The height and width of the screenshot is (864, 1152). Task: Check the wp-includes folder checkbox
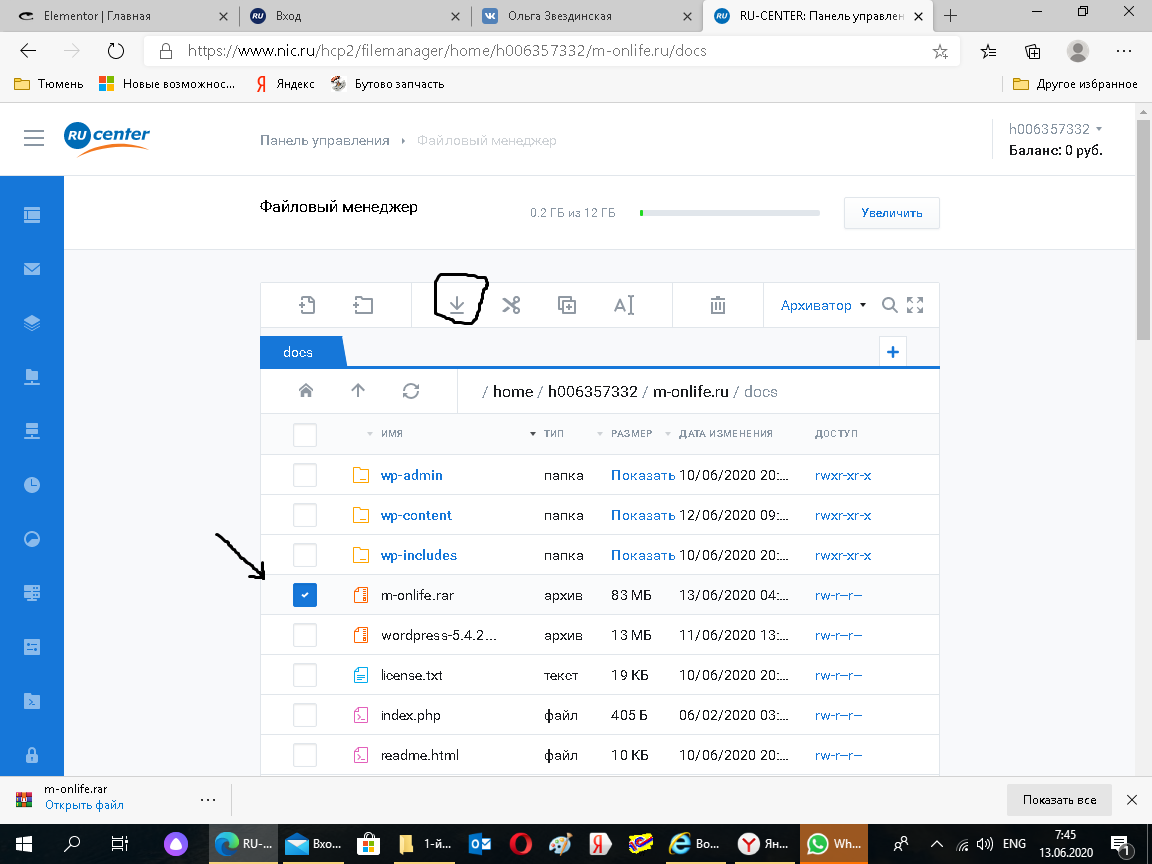coord(305,555)
